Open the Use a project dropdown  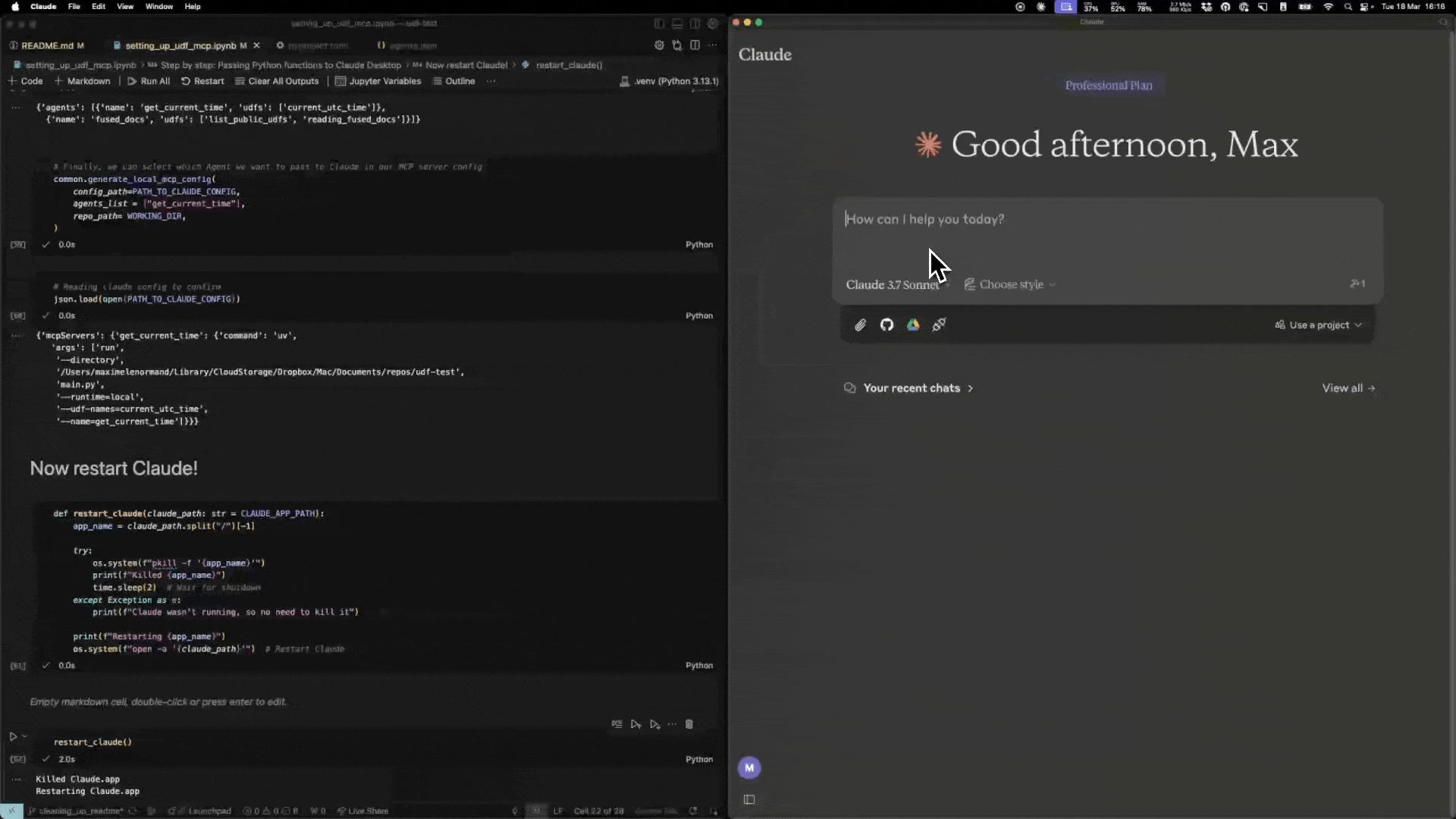(1318, 325)
